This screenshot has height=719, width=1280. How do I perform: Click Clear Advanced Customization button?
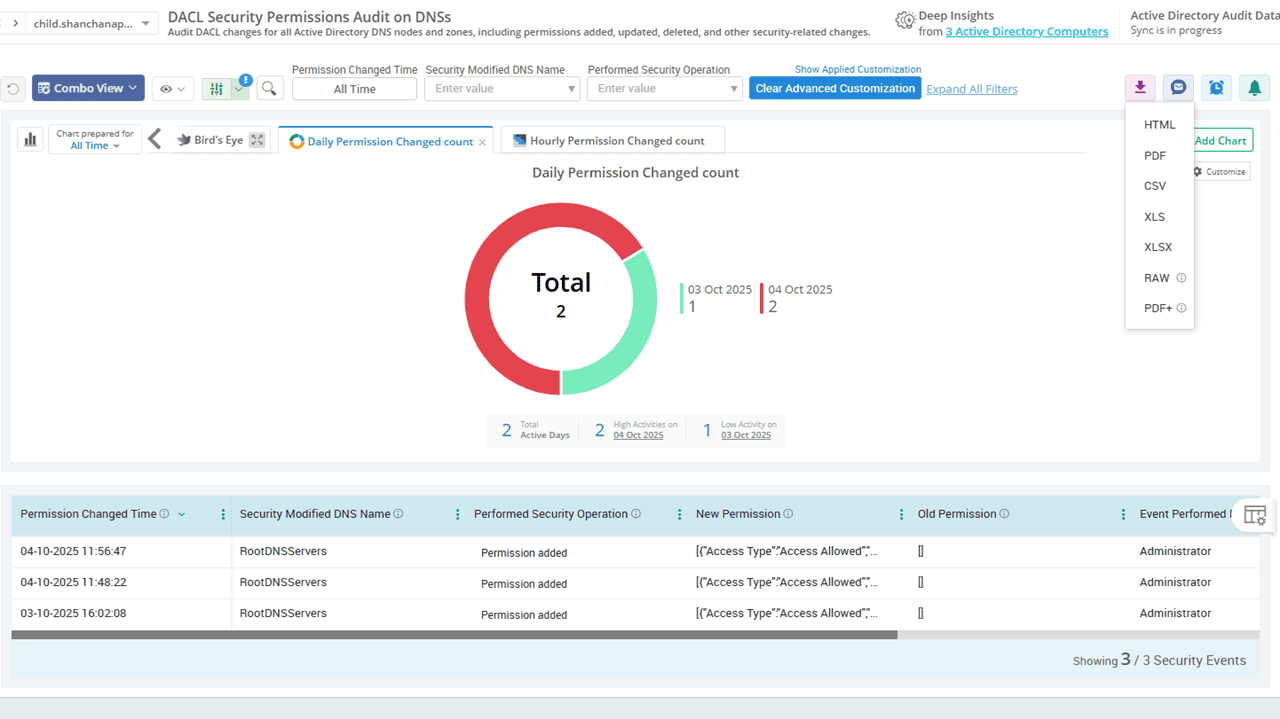point(835,88)
